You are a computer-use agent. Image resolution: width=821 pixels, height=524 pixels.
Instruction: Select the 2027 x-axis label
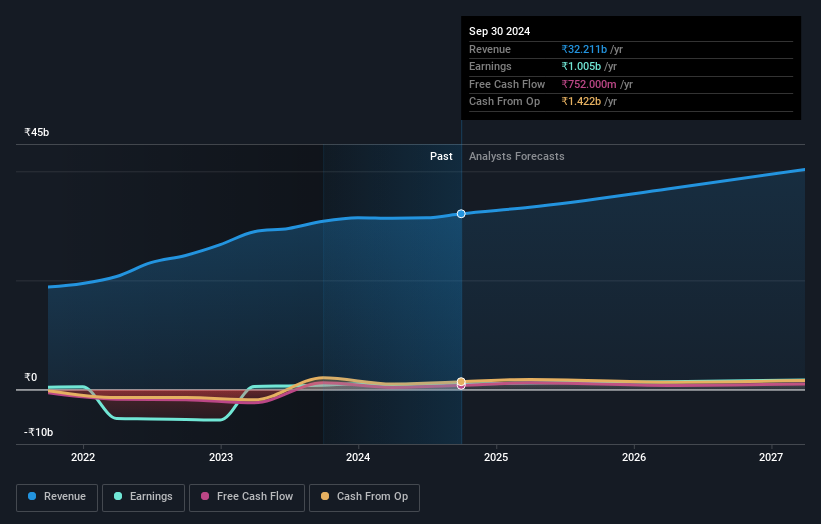[x=771, y=457]
